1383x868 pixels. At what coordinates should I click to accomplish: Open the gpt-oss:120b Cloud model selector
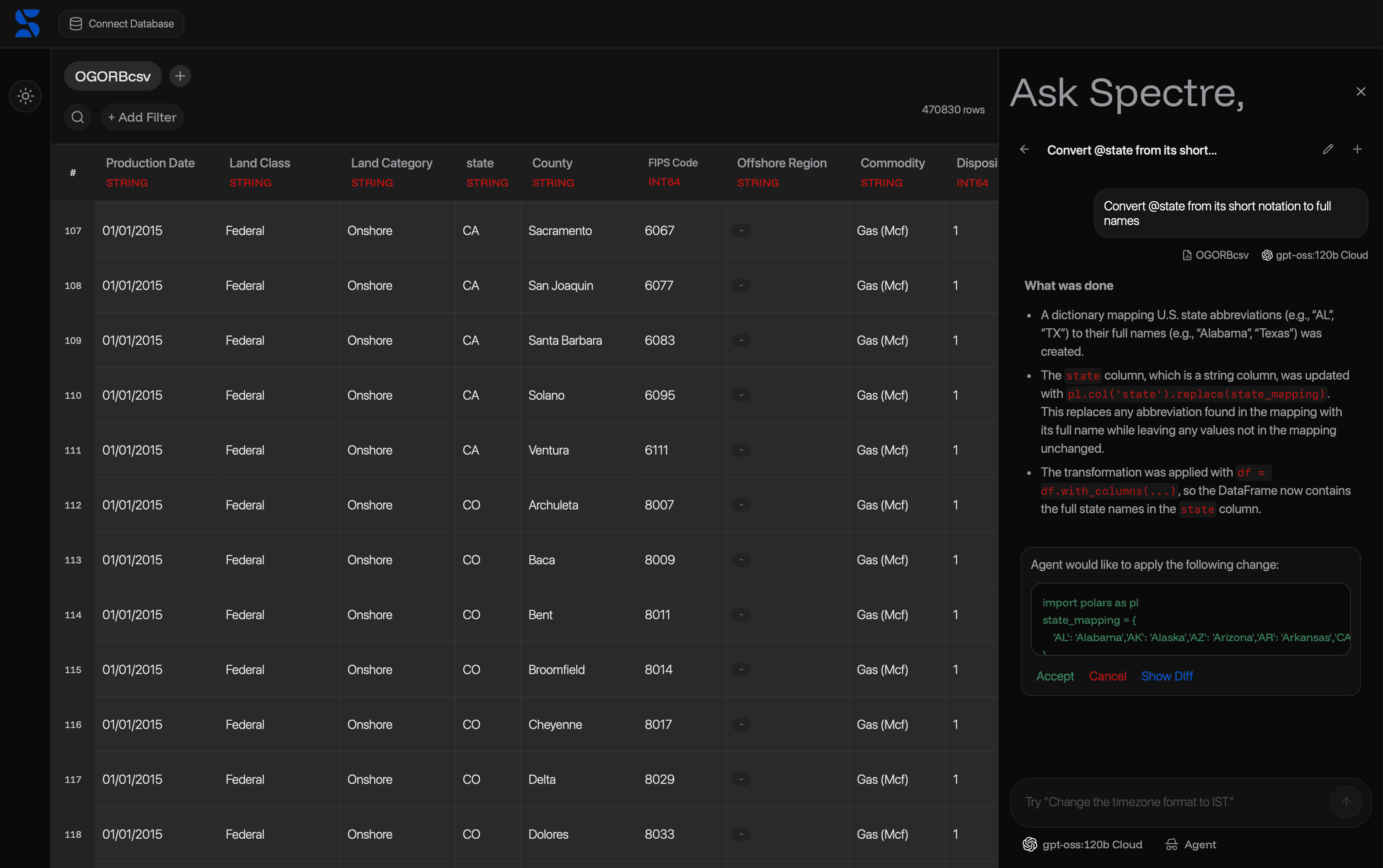(1083, 844)
